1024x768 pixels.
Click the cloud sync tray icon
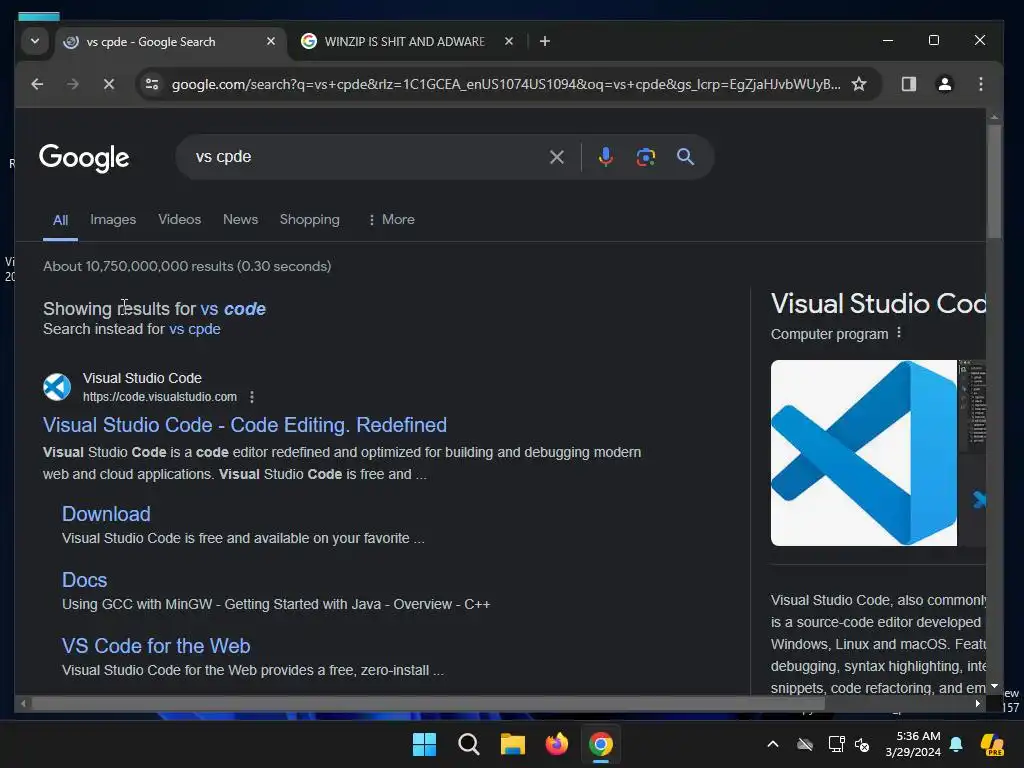coord(805,744)
